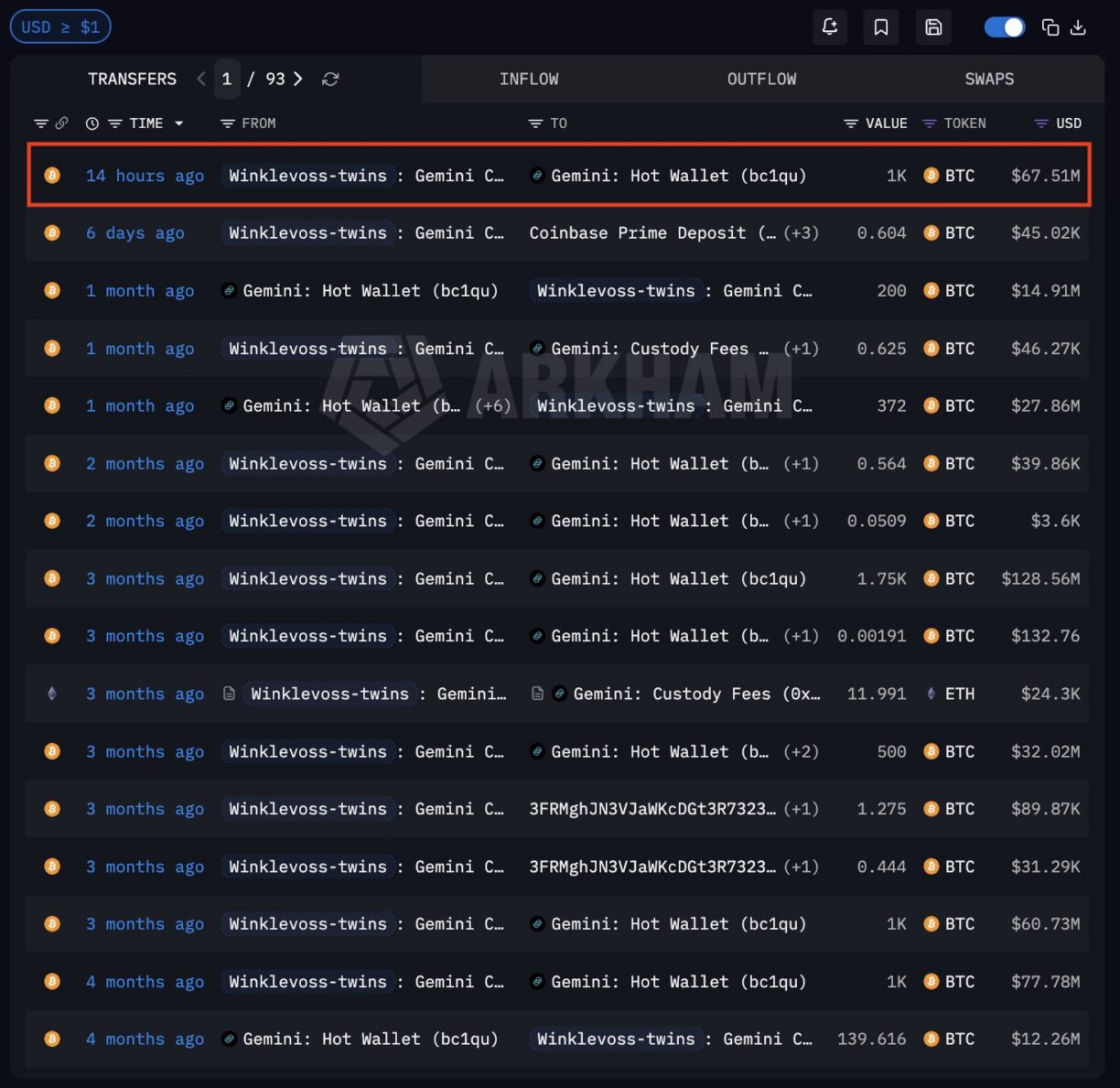The width and height of the screenshot is (1120, 1088).
Task: Click the USD ≥ $1 filter chip
Action: [x=60, y=27]
